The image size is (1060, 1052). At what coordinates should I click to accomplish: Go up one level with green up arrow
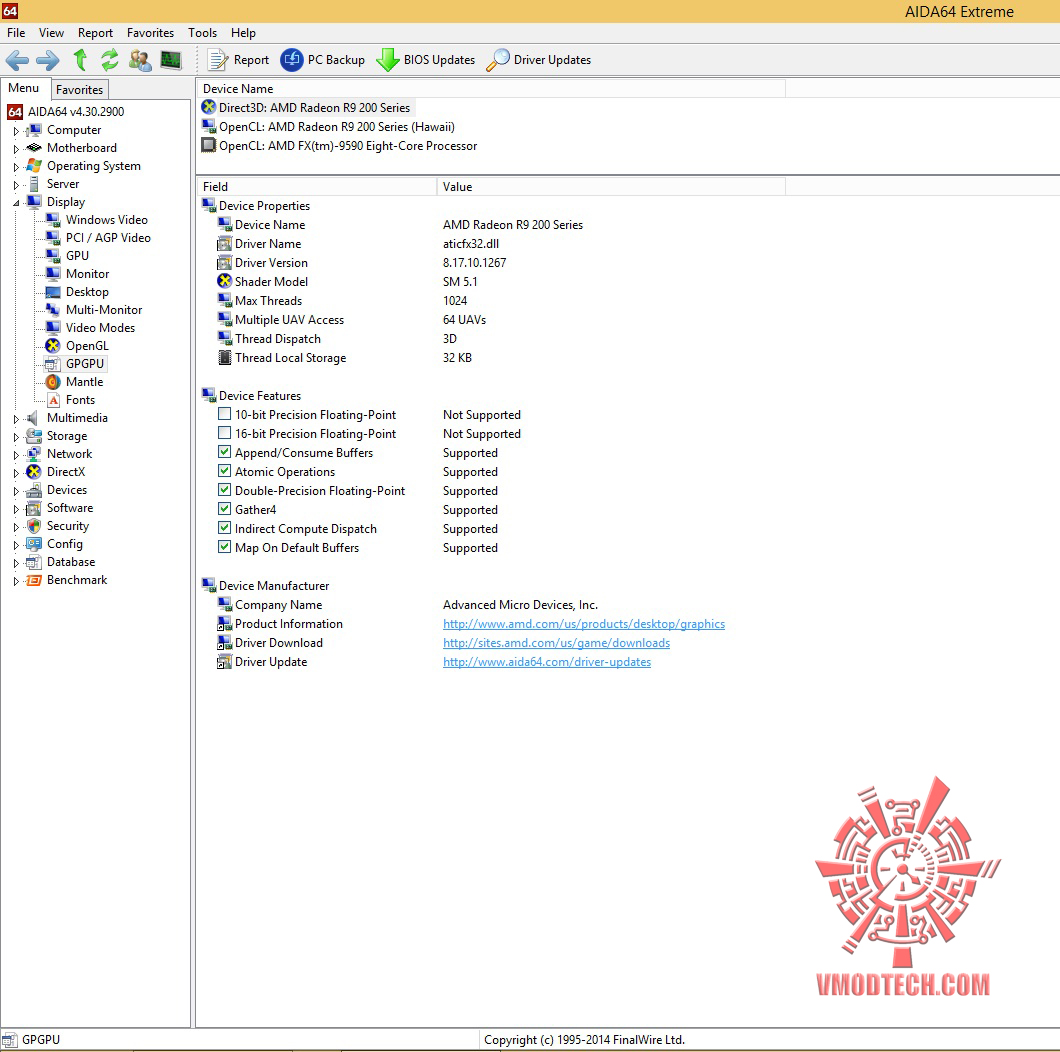tap(80, 60)
